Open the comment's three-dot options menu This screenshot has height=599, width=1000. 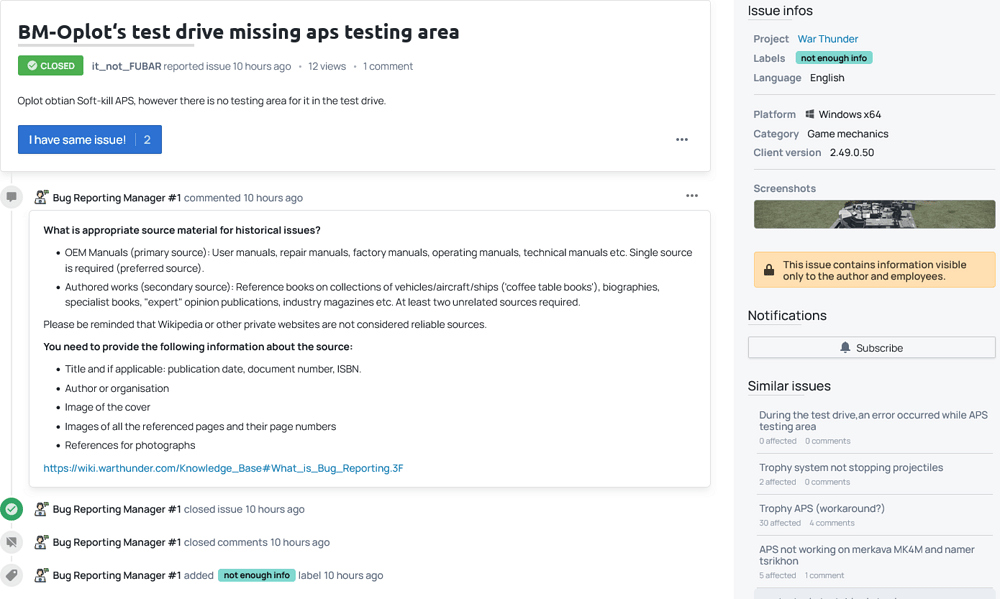click(x=692, y=196)
